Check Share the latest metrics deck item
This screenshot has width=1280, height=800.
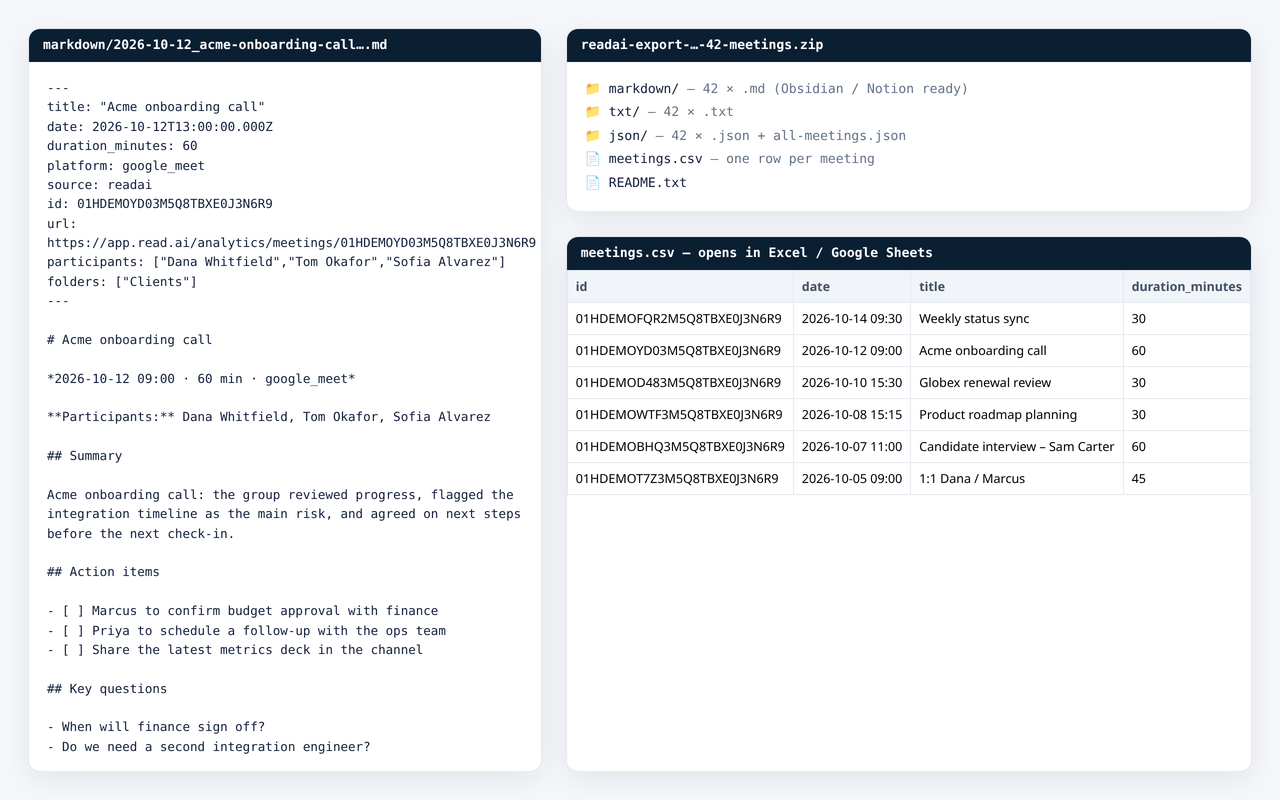235,650
